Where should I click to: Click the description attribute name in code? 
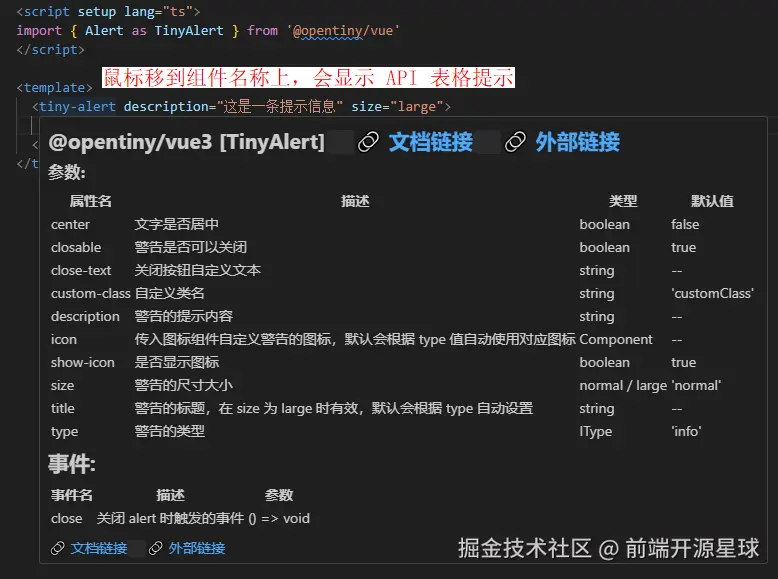click(x=166, y=107)
